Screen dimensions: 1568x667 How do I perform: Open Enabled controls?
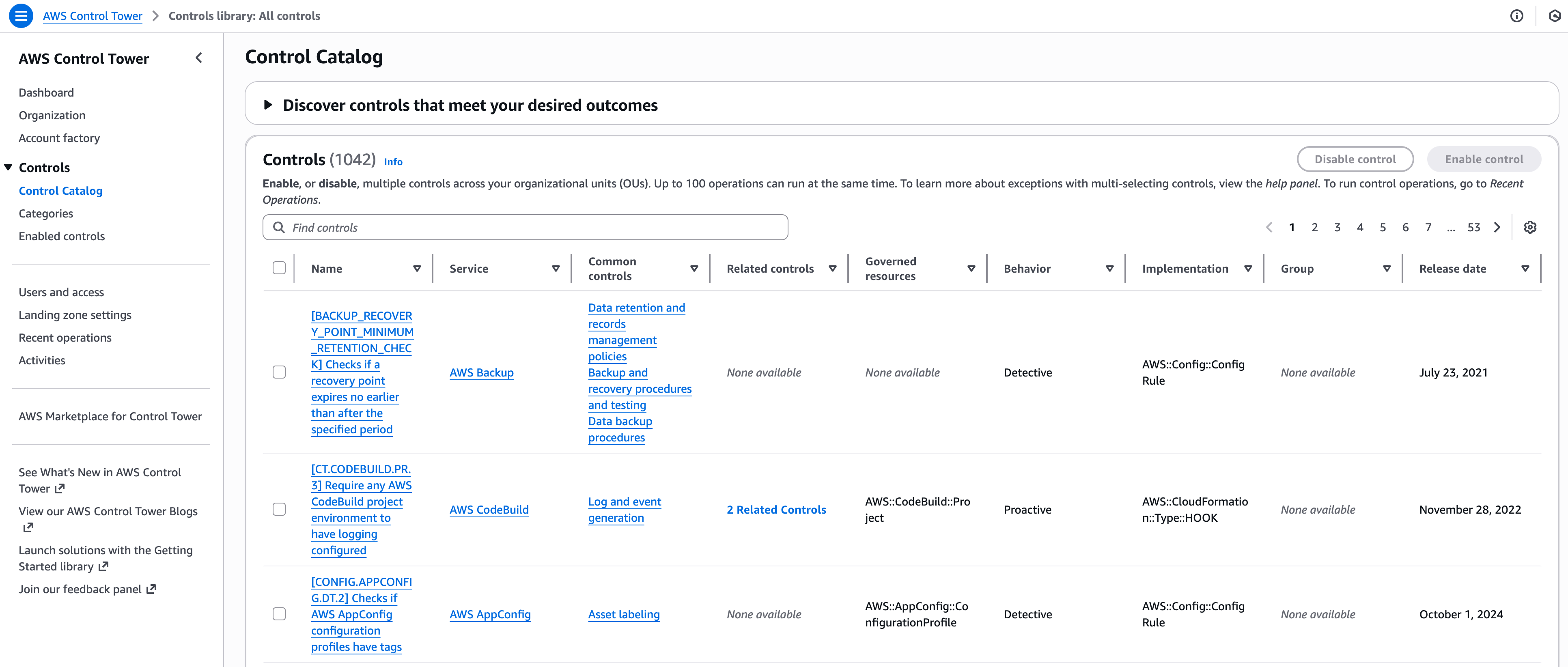(x=62, y=236)
